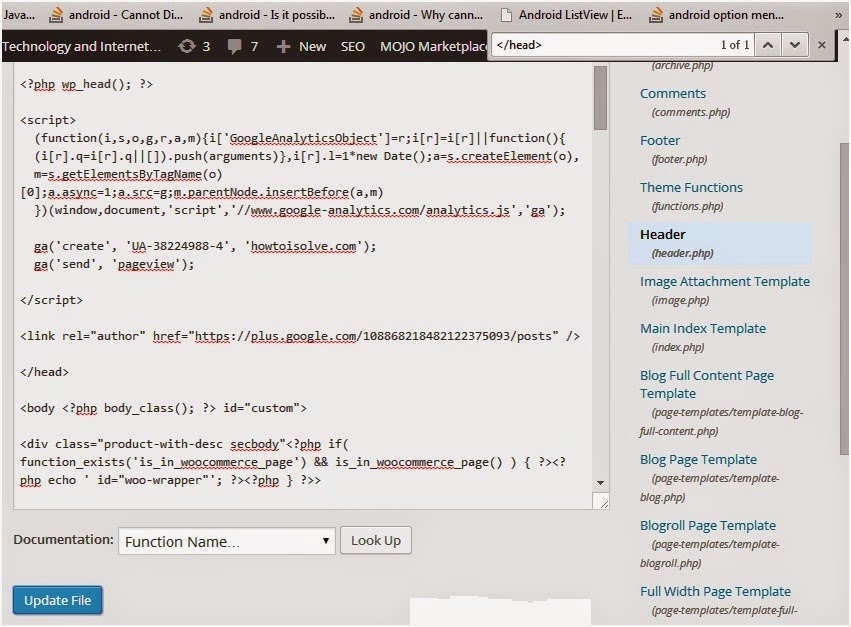Open 'android - Why cann...' bookmark
851x627 pixels.
[416, 15]
